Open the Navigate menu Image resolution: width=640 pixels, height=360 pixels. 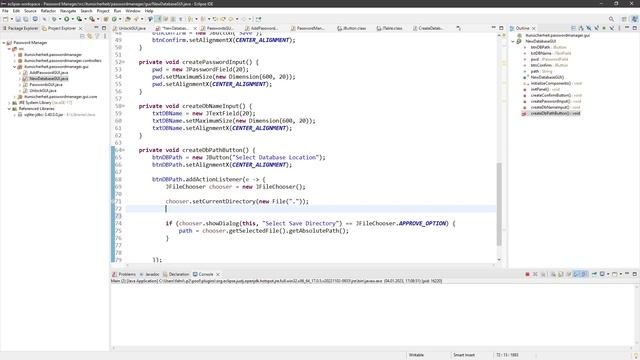(68, 11)
